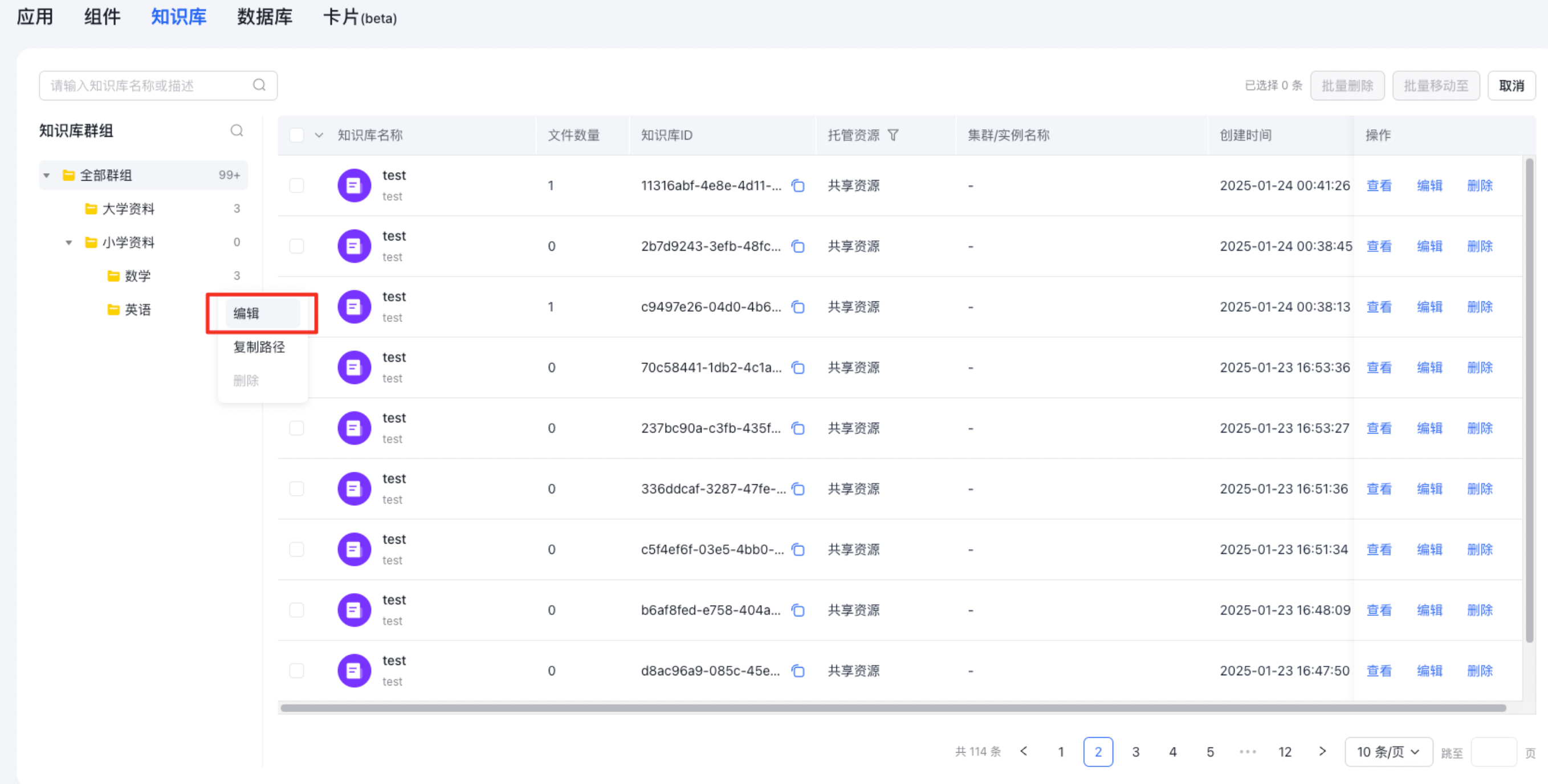
Task: Select the 大学资料 group
Action: [143, 209]
